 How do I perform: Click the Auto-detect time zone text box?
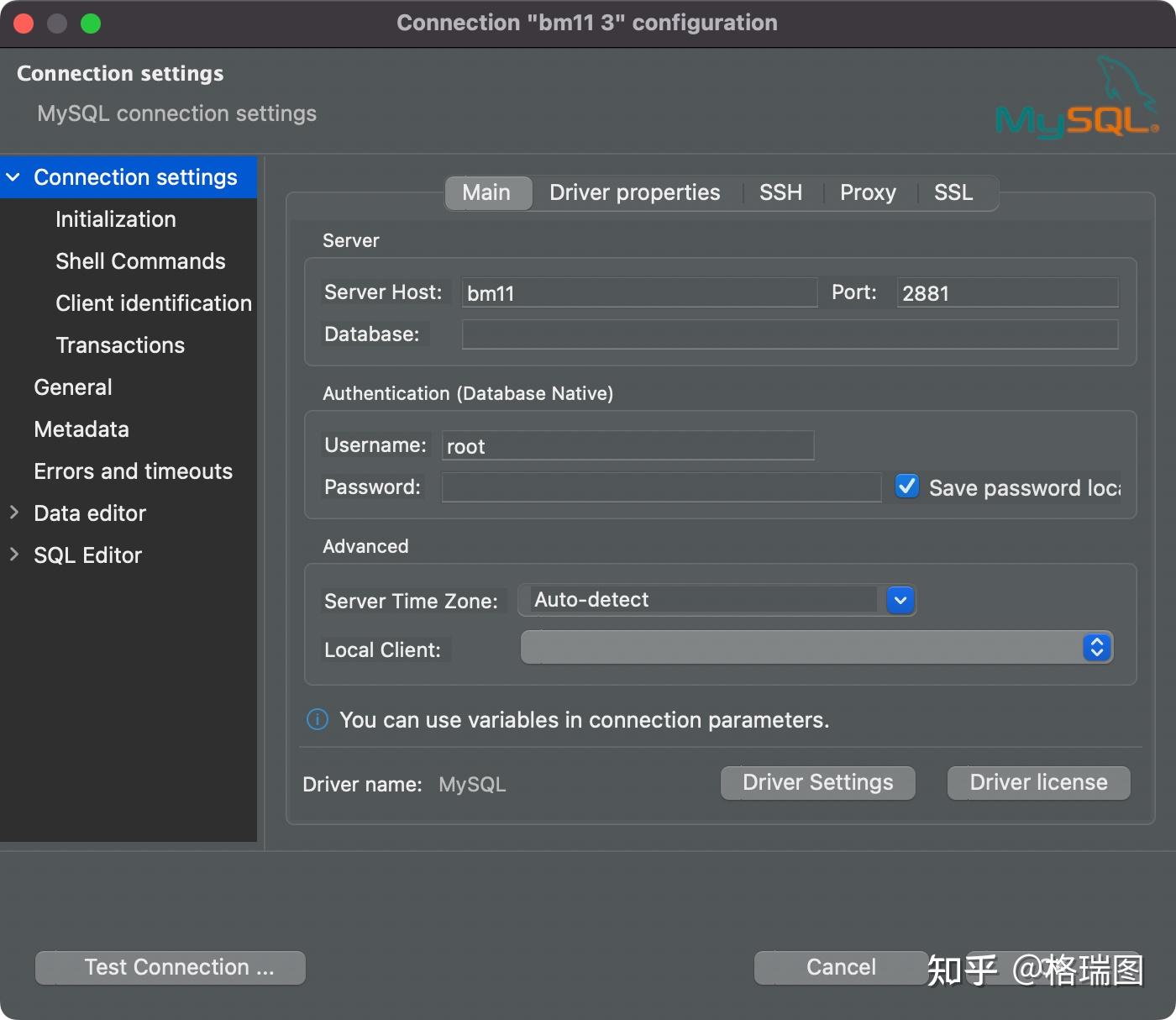click(x=702, y=600)
